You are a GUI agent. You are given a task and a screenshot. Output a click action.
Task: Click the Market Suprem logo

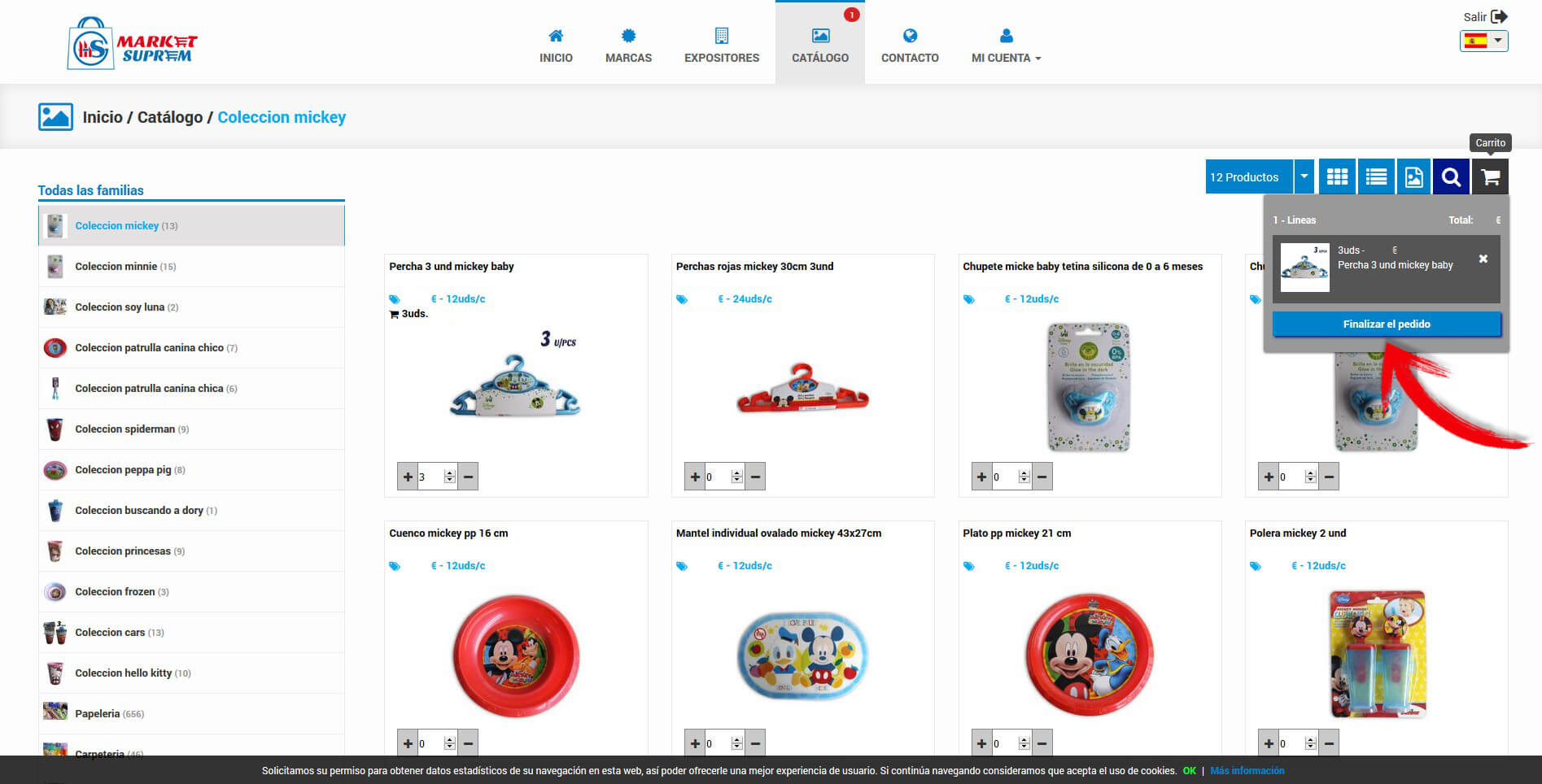tap(132, 43)
